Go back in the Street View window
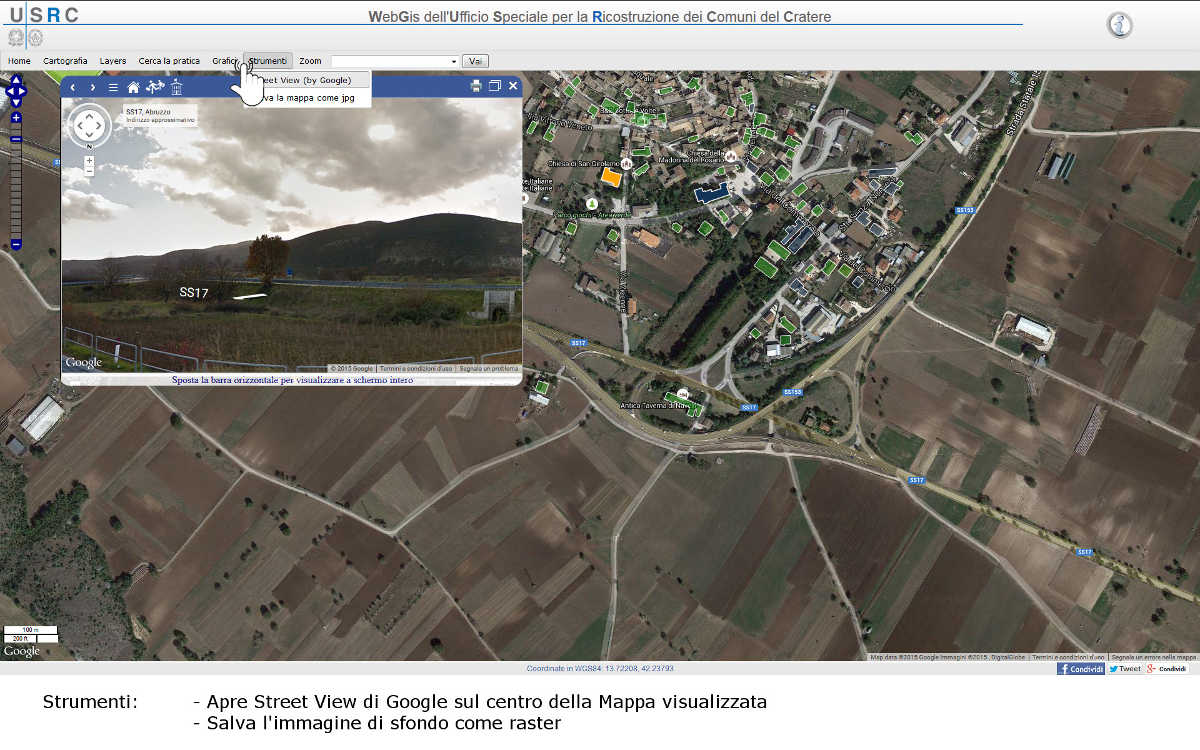This screenshot has height=750, width=1200. click(73, 87)
